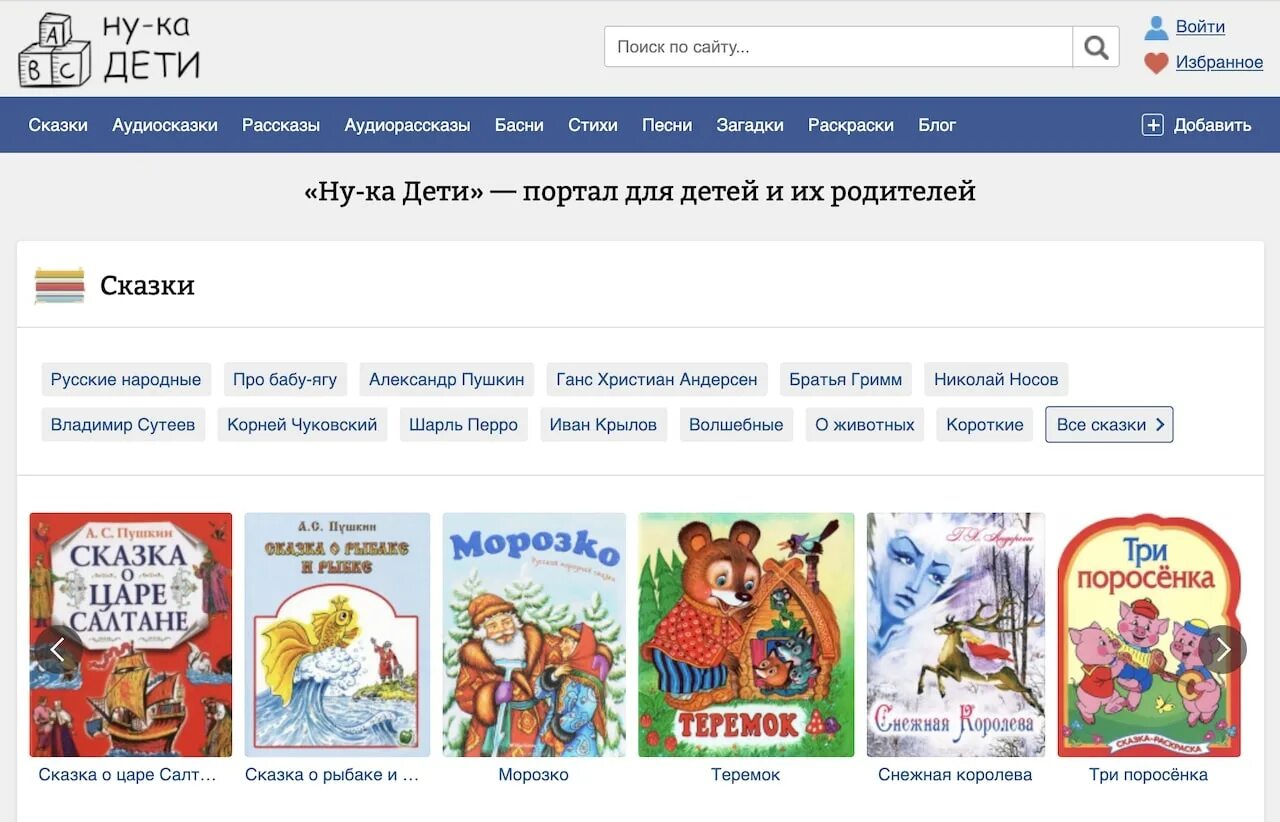Image resolution: width=1280 pixels, height=822 pixels.
Task: Go to Аудиорассказы in the navigation bar
Action: pos(407,125)
